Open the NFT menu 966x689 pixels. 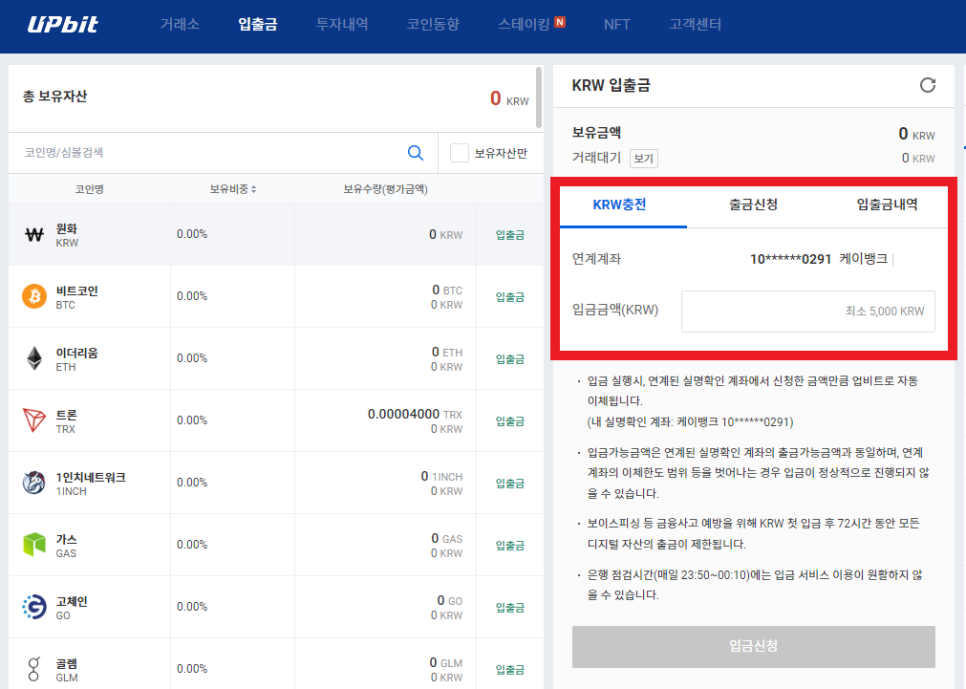tap(617, 25)
